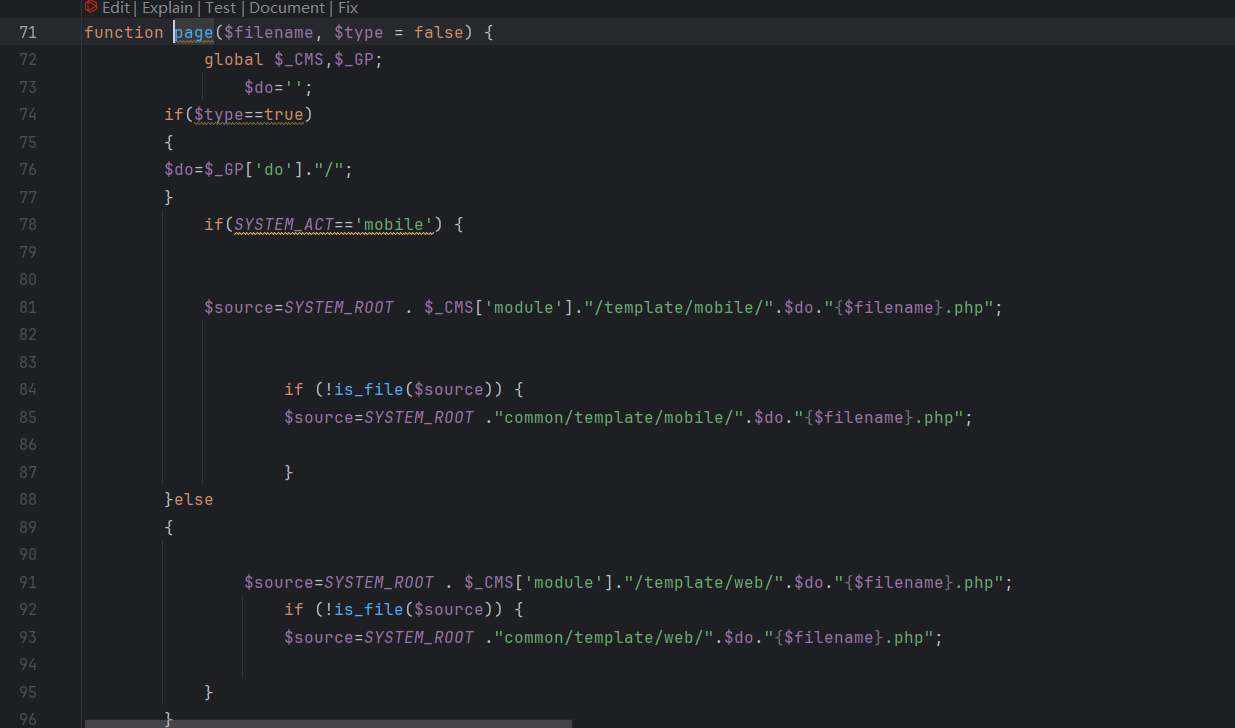Click line number 78 in the gutter
This screenshot has height=728, width=1235.
[27, 224]
